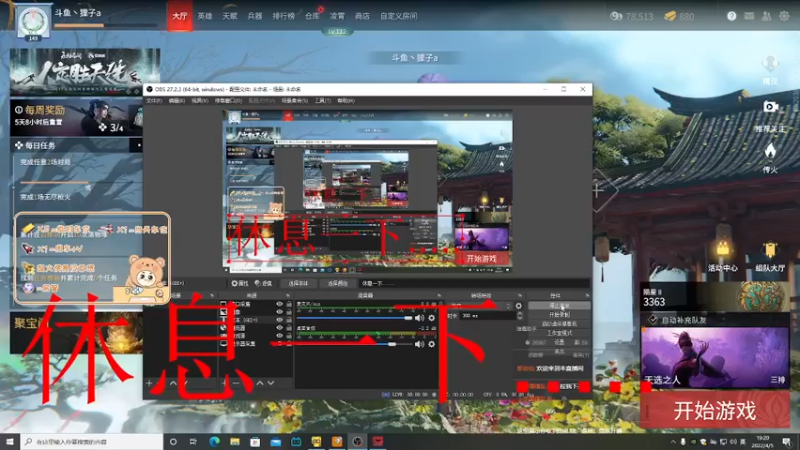Select the text (GDI+) source row

point(255,320)
